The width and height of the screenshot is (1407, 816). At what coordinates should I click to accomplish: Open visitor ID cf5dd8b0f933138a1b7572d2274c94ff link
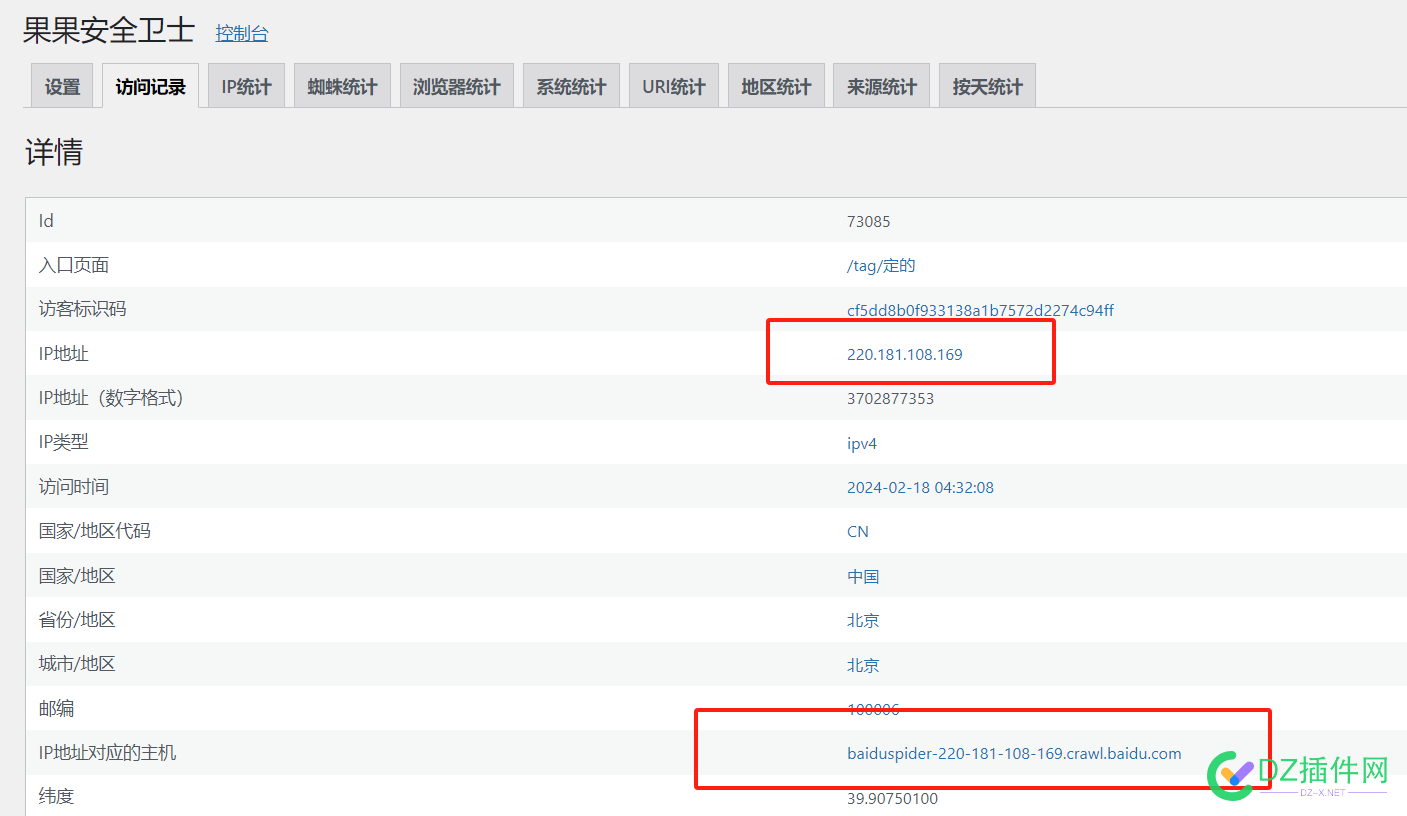tap(980, 310)
